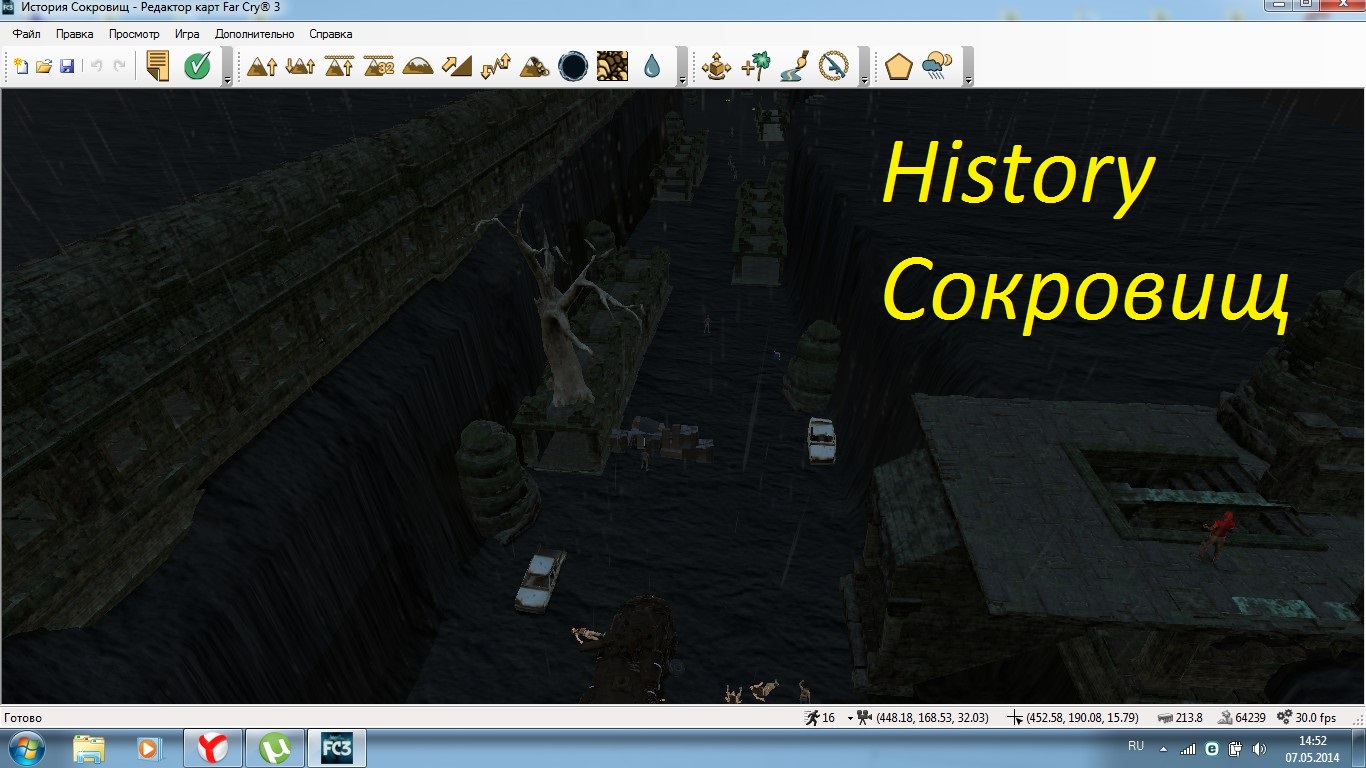Open the Справка menu

click(x=331, y=34)
